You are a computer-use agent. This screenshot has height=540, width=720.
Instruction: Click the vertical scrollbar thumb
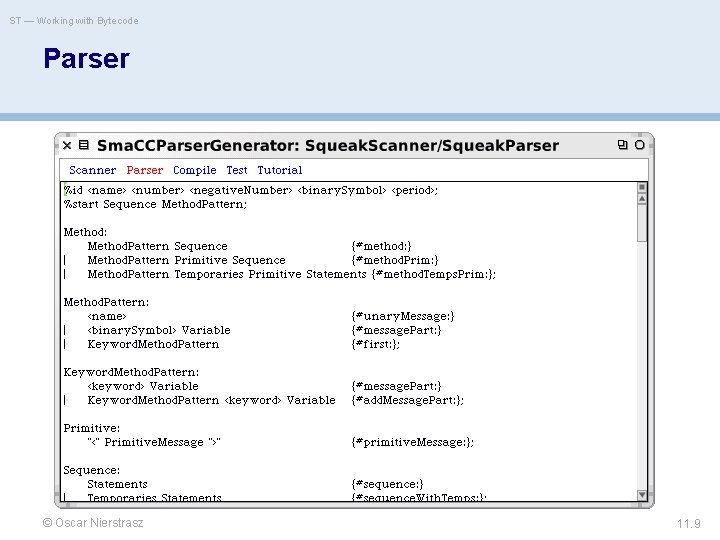642,223
